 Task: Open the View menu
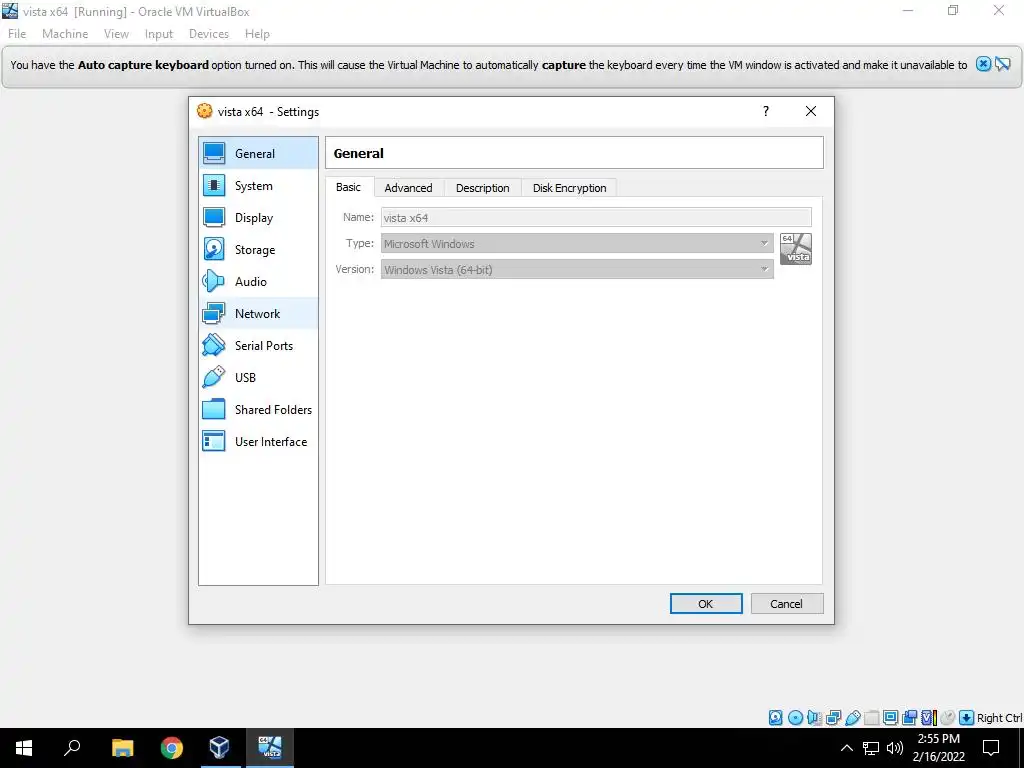(x=116, y=34)
